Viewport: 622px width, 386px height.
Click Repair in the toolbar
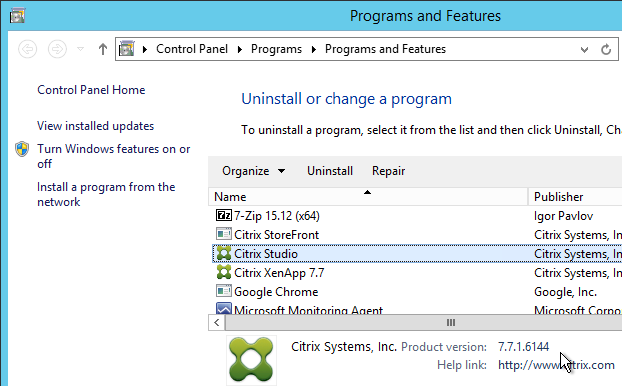pyautogui.click(x=388, y=171)
